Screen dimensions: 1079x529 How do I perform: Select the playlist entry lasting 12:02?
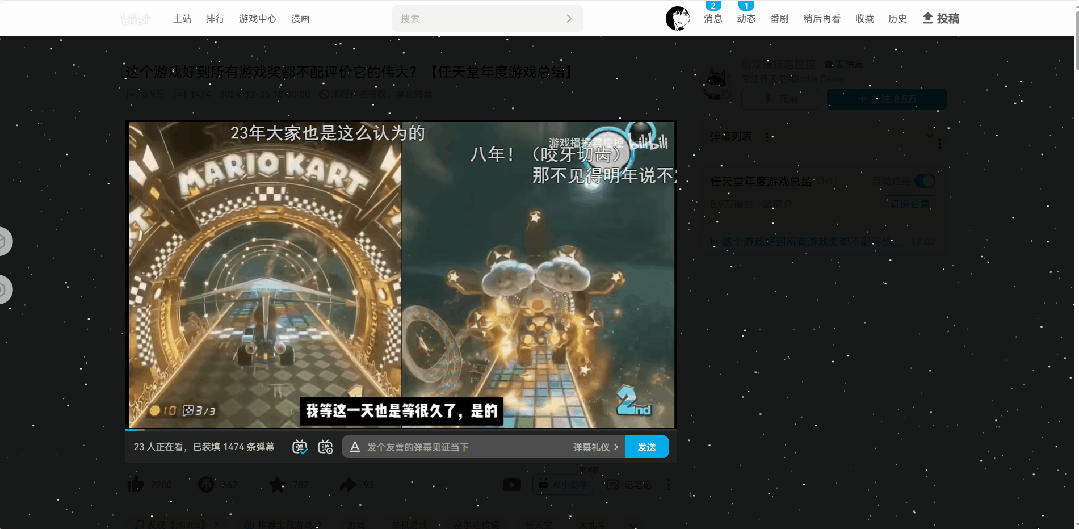point(823,242)
